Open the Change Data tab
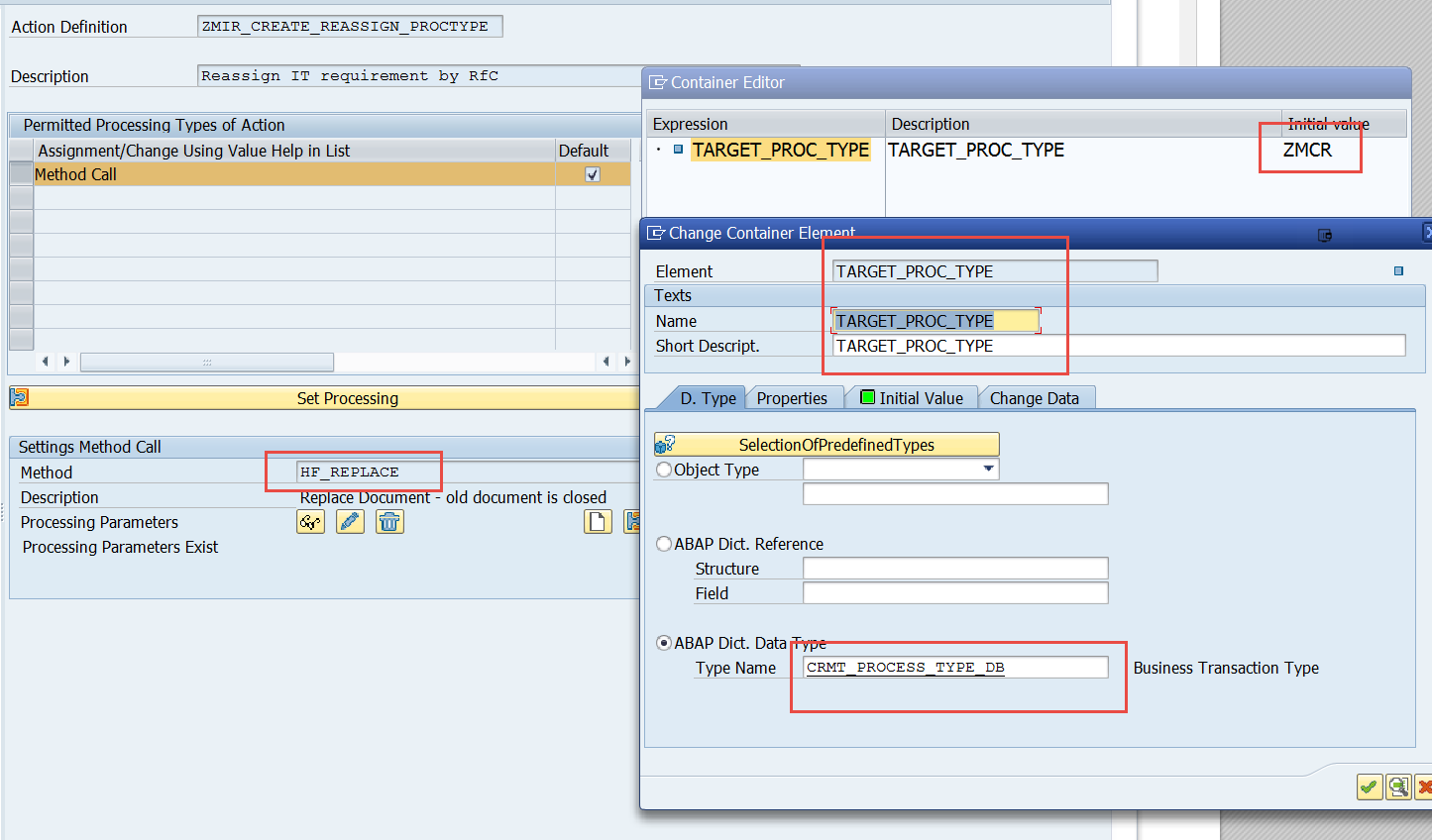This screenshot has width=1432, height=840. [x=1034, y=398]
